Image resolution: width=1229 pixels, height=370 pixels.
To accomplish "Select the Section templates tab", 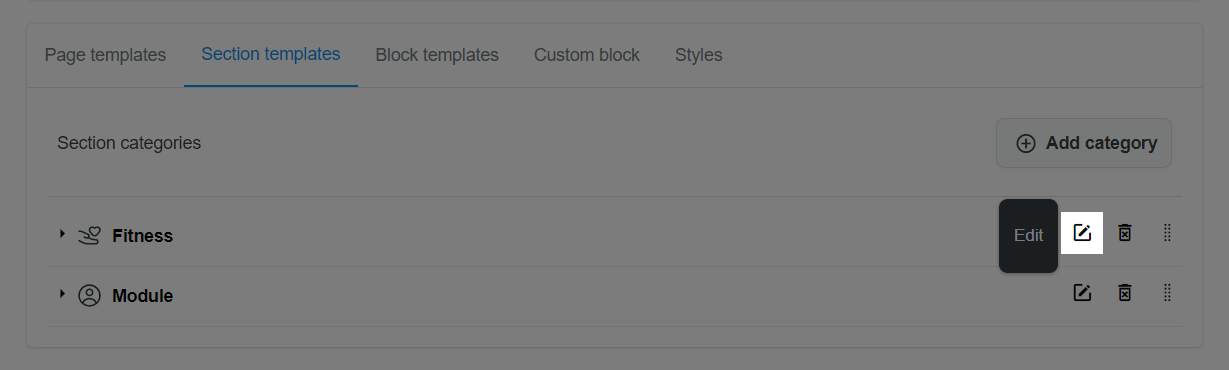I will coord(271,55).
